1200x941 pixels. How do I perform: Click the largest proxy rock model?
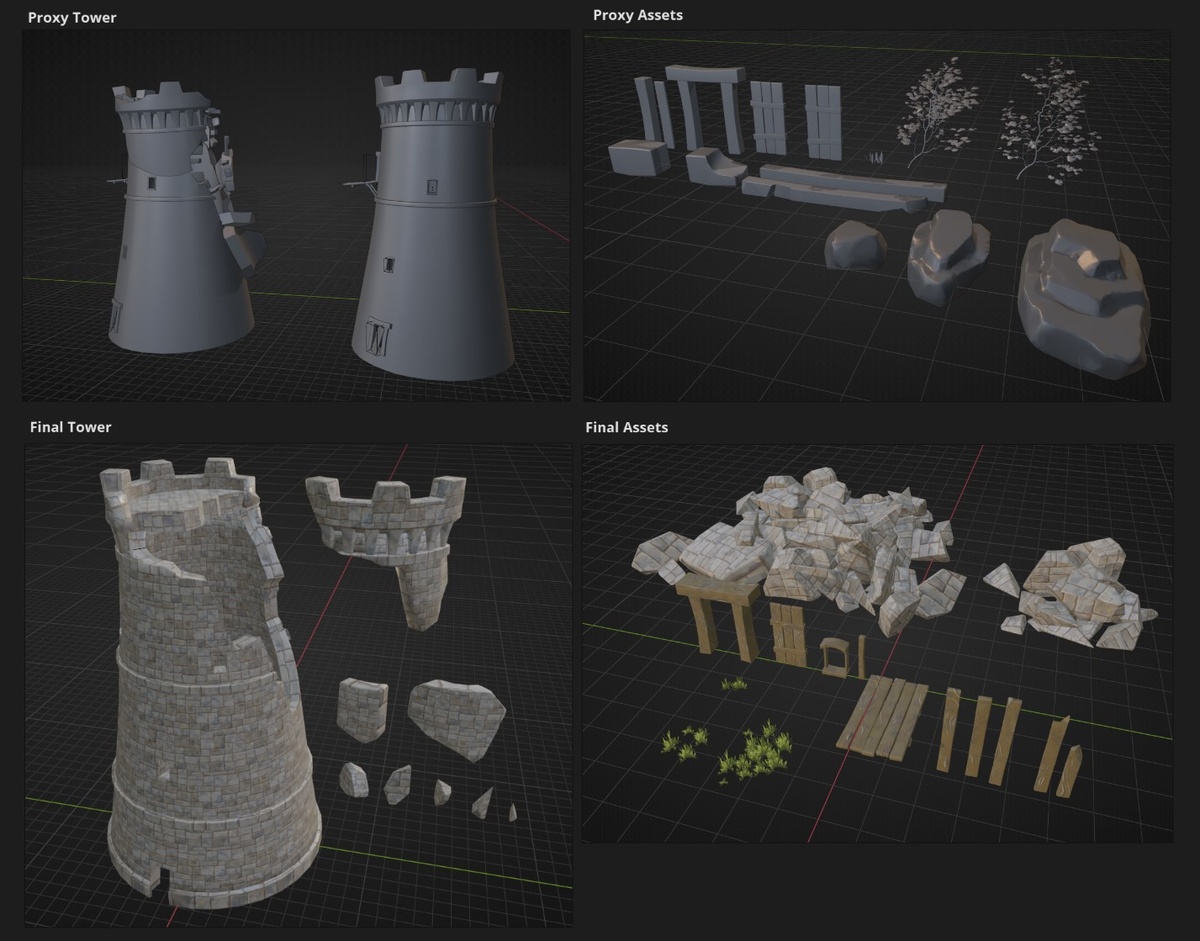[x=1084, y=298]
